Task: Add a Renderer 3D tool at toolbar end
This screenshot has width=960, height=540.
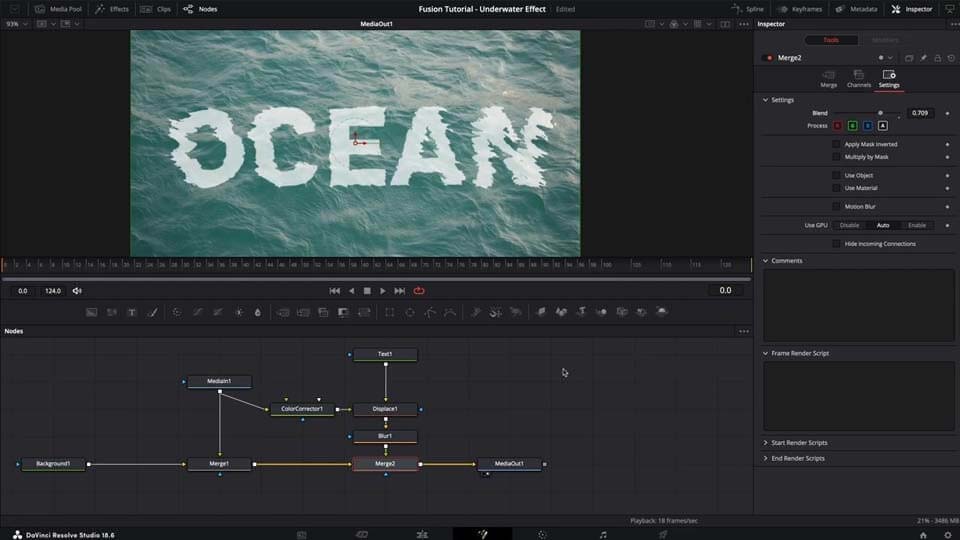Action: (662, 312)
